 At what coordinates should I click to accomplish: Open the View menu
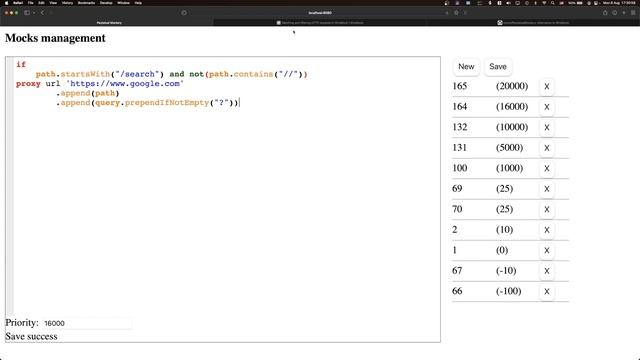click(x=53, y=3)
